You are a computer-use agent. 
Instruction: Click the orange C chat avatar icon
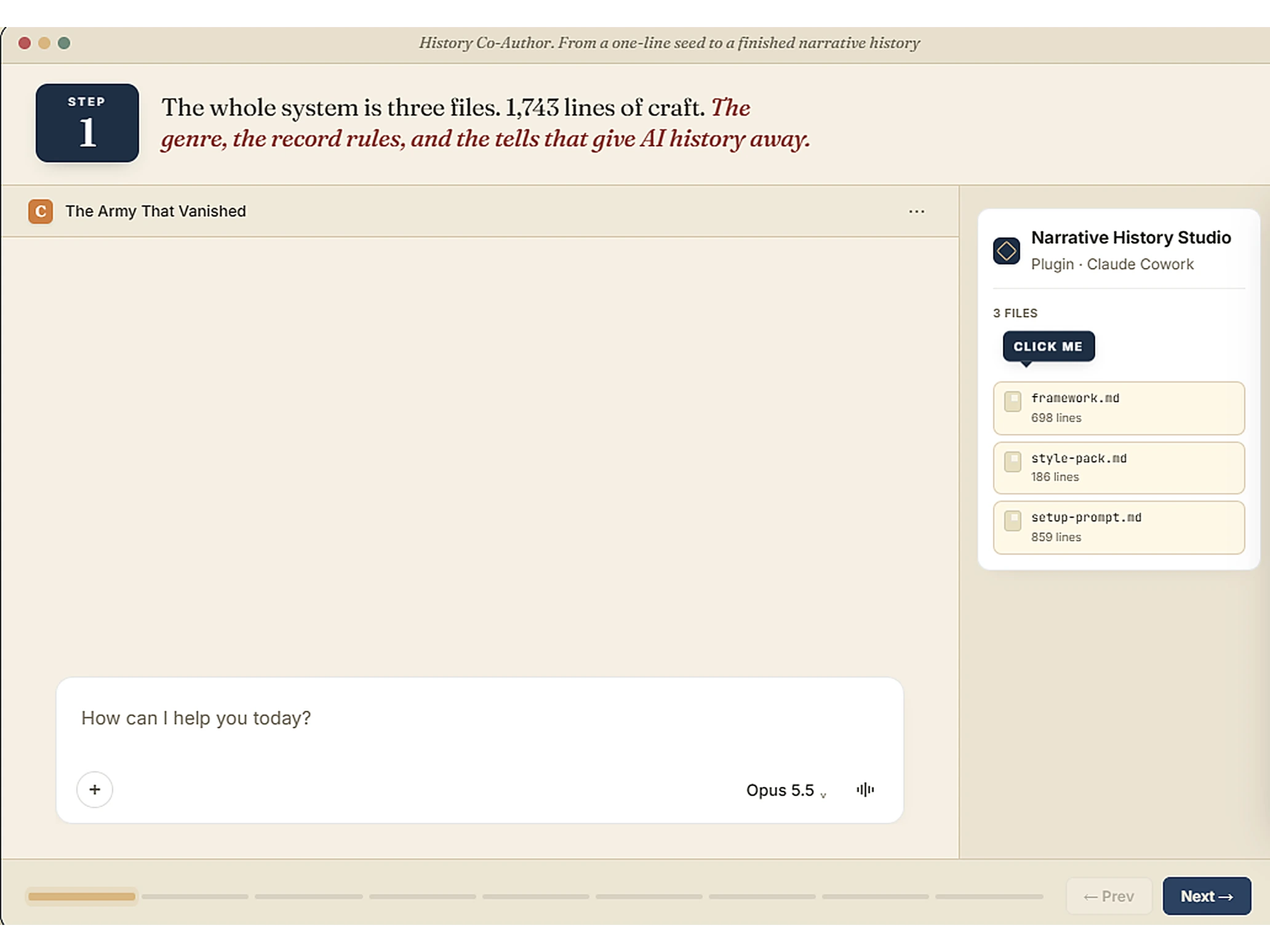(x=41, y=211)
